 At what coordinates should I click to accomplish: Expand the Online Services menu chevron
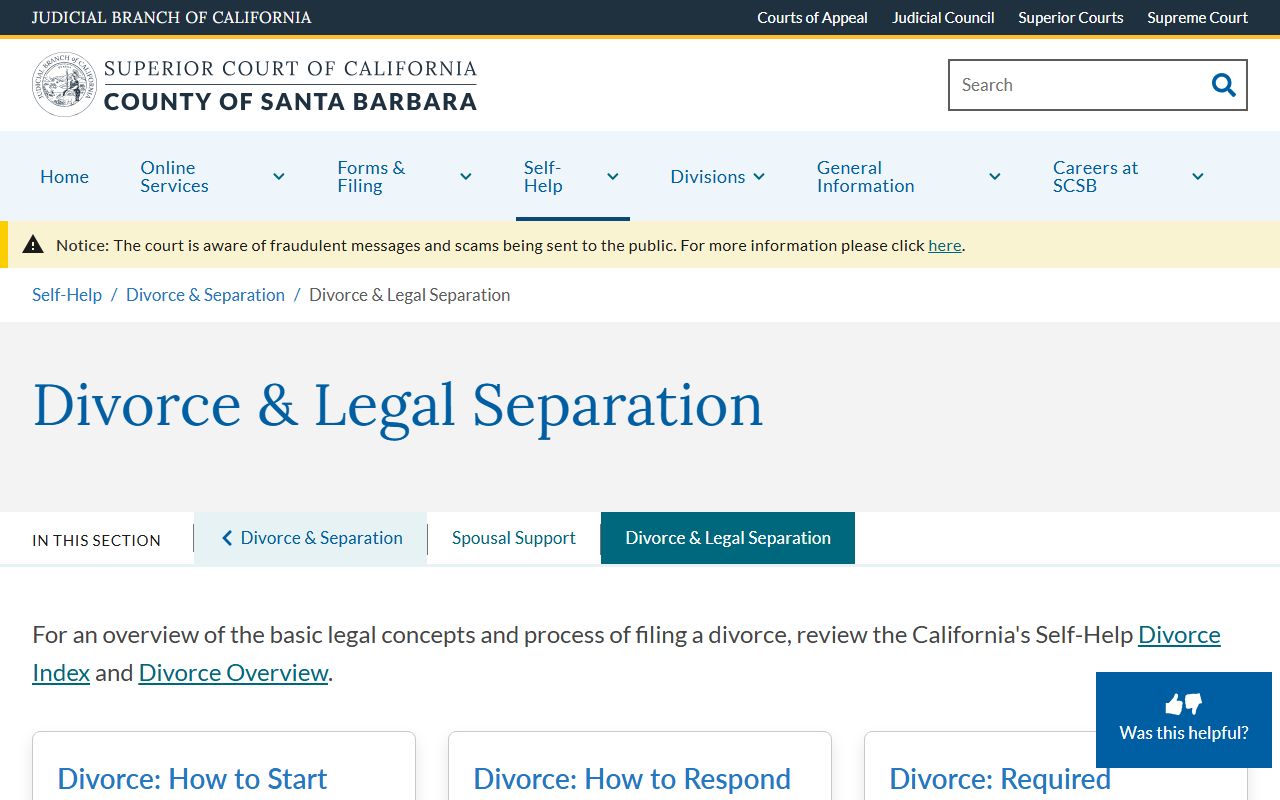pyautogui.click(x=279, y=177)
